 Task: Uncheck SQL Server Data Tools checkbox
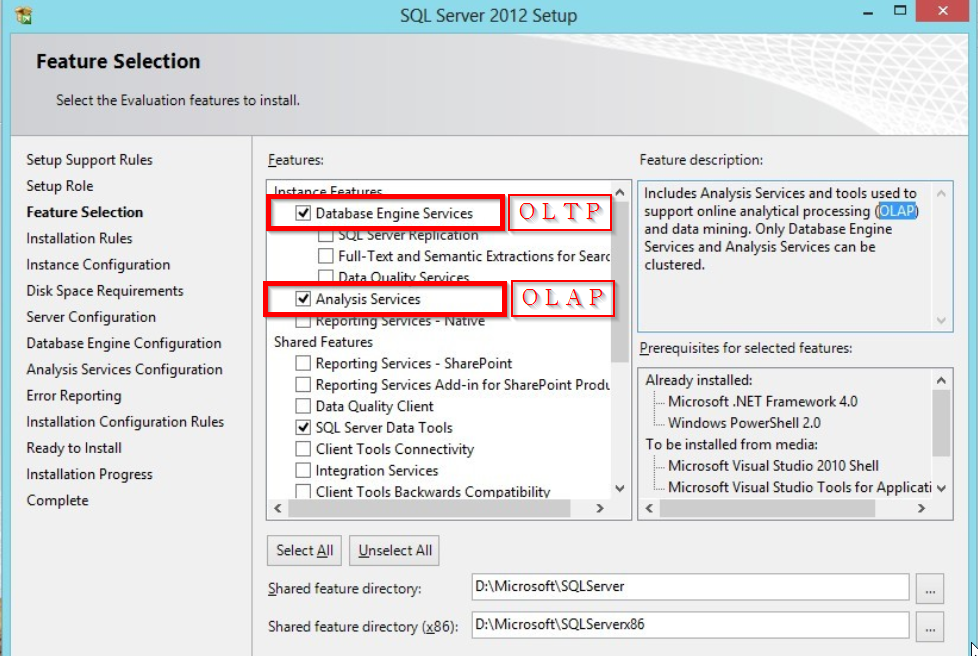[x=303, y=427]
